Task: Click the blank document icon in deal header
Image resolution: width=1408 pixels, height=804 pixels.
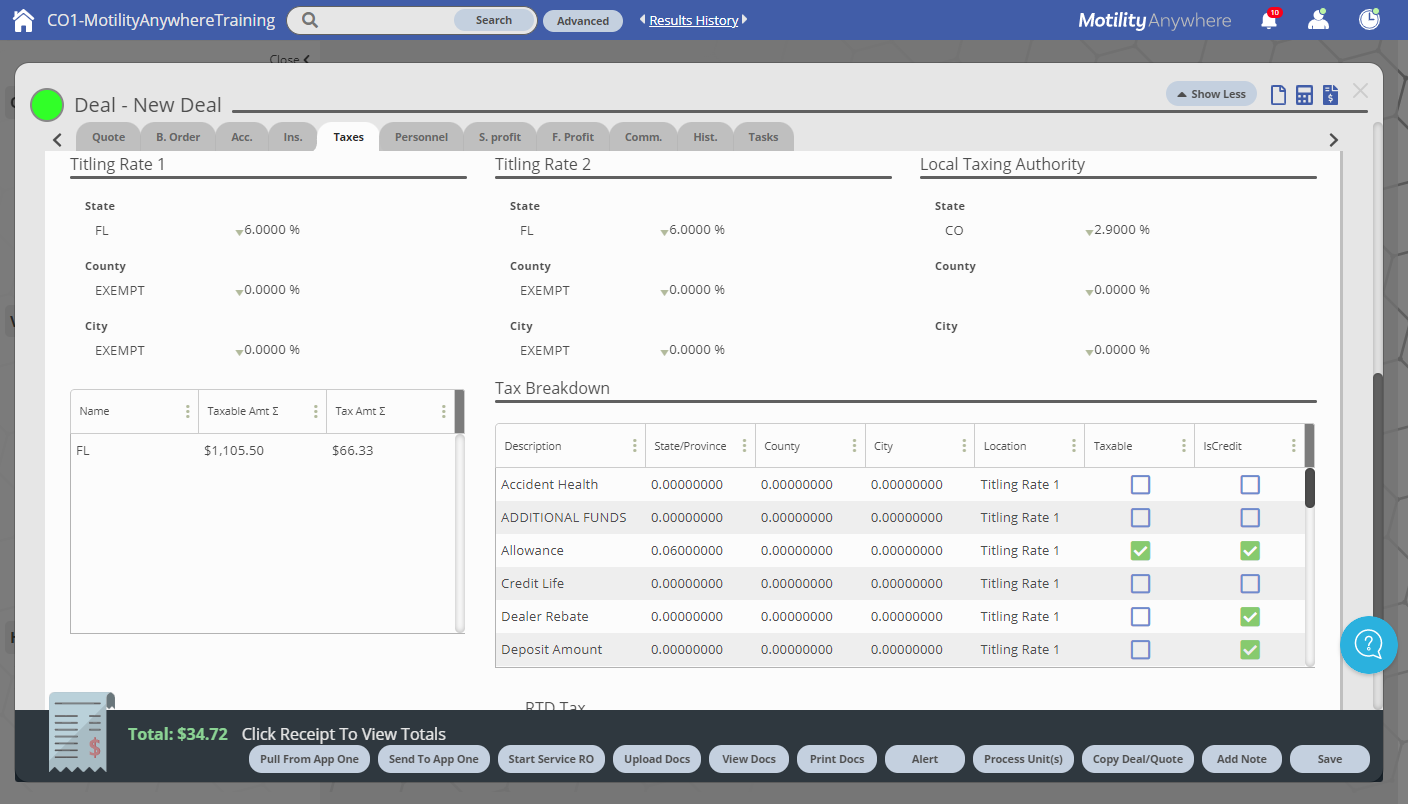Action: pyautogui.click(x=1278, y=95)
